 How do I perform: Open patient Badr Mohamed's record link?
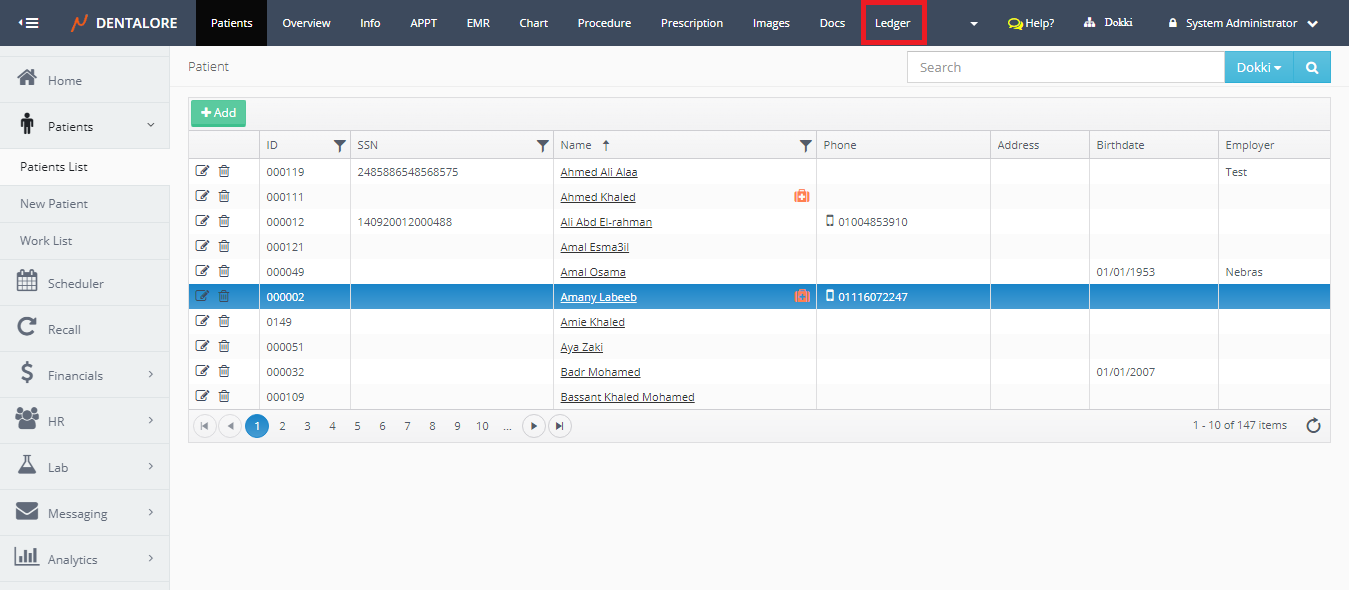click(600, 372)
